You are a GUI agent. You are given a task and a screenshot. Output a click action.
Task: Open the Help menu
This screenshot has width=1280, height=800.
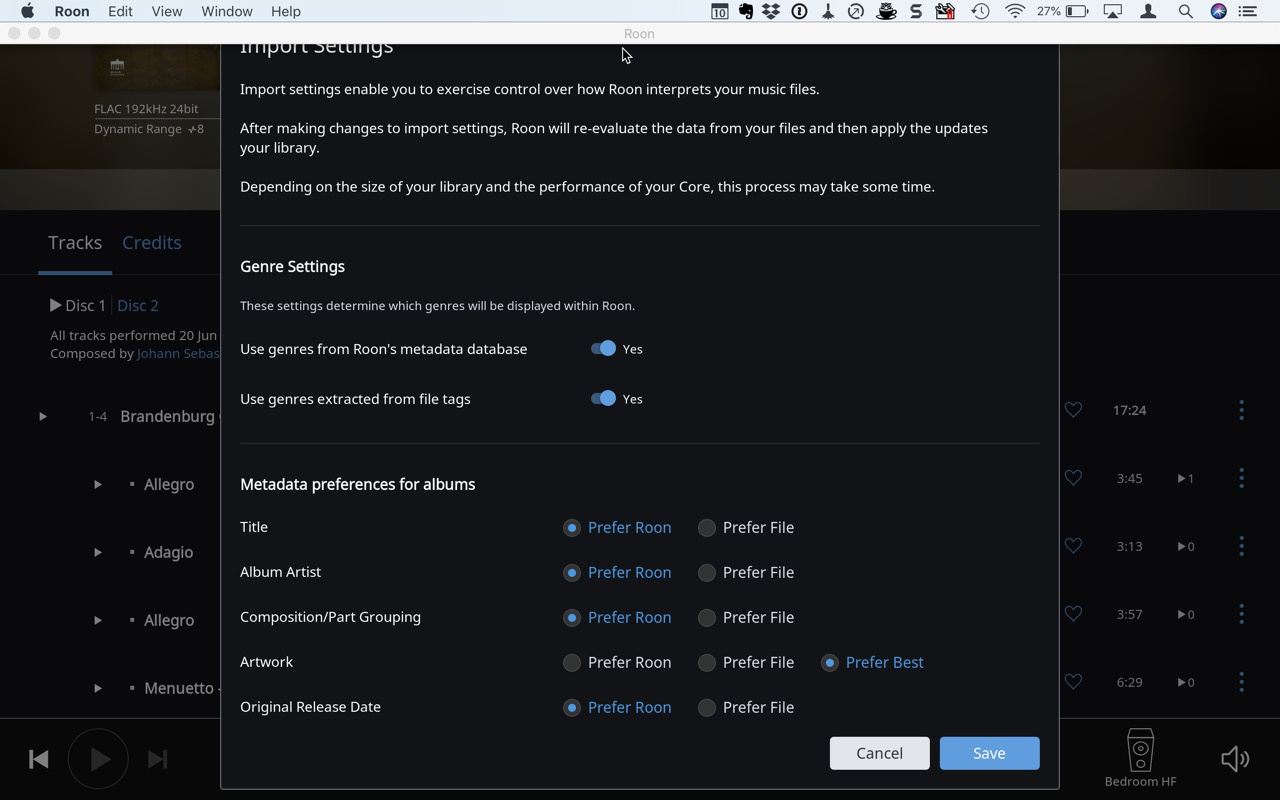tap(285, 12)
